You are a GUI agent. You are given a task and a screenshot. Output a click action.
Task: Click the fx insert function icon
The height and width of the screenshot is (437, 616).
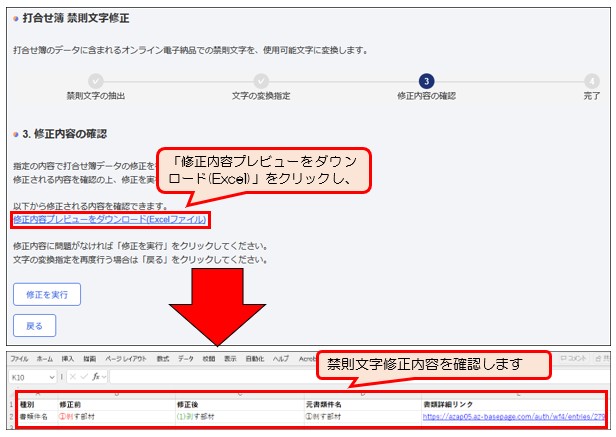(95, 377)
